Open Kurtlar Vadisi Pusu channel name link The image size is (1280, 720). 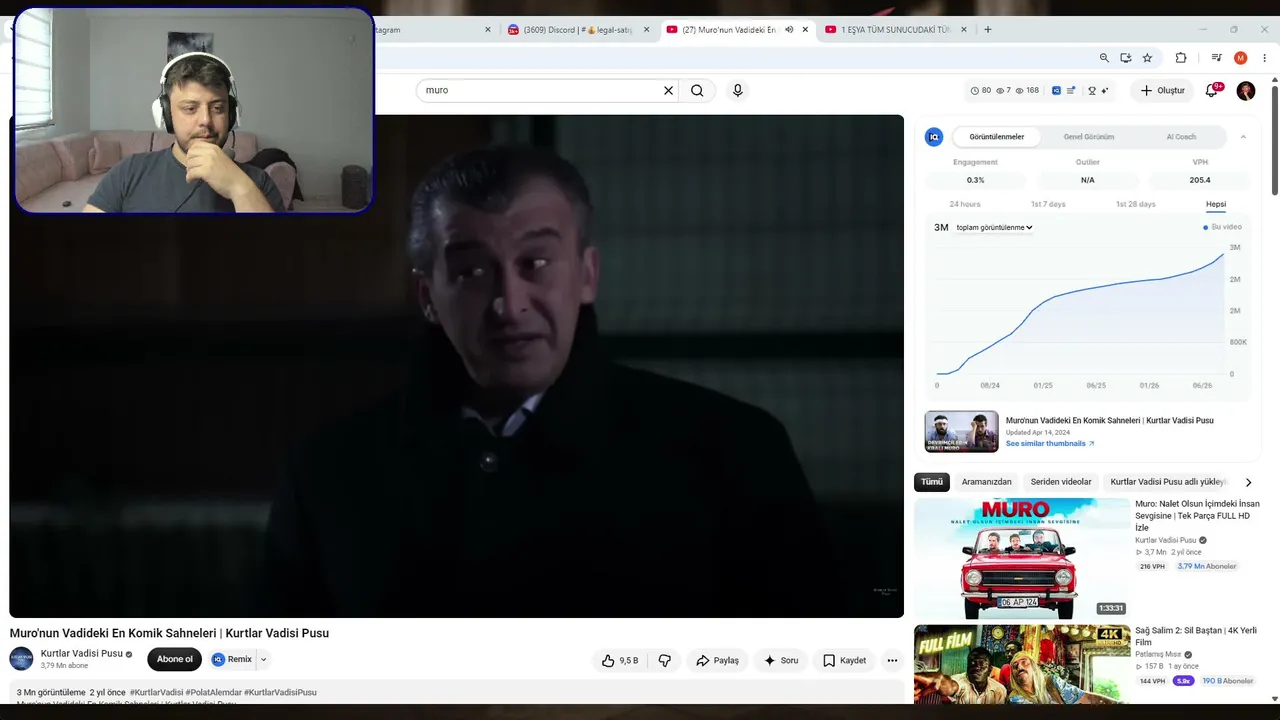point(82,654)
